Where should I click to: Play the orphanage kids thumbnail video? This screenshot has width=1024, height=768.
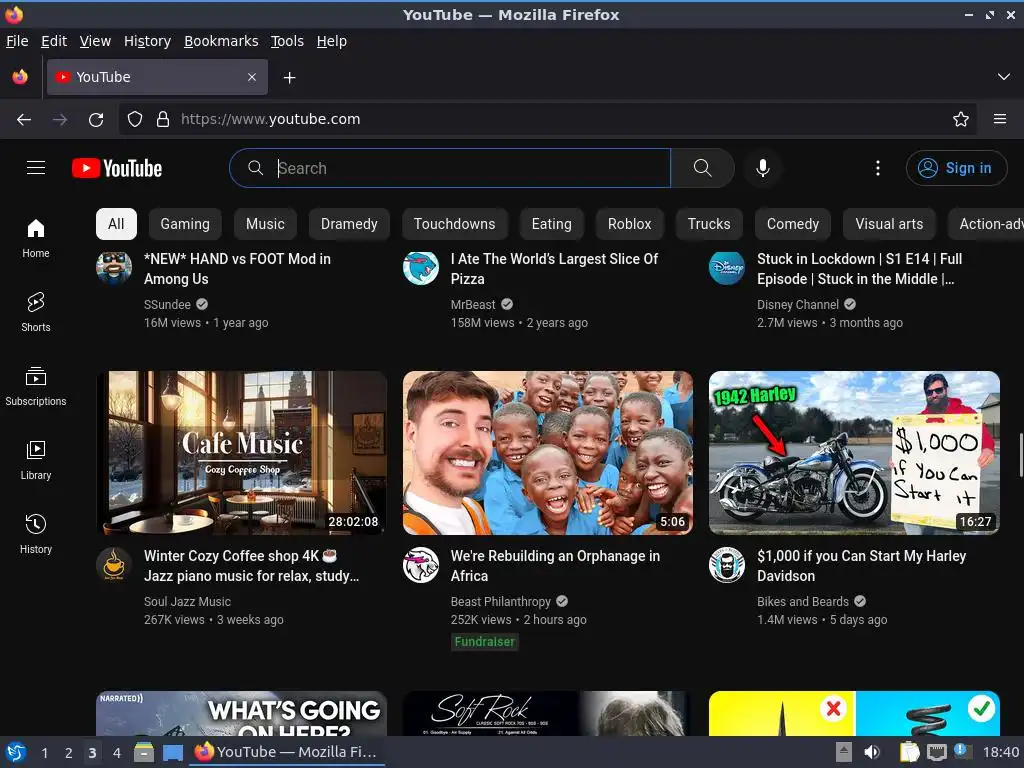pyautogui.click(x=548, y=453)
